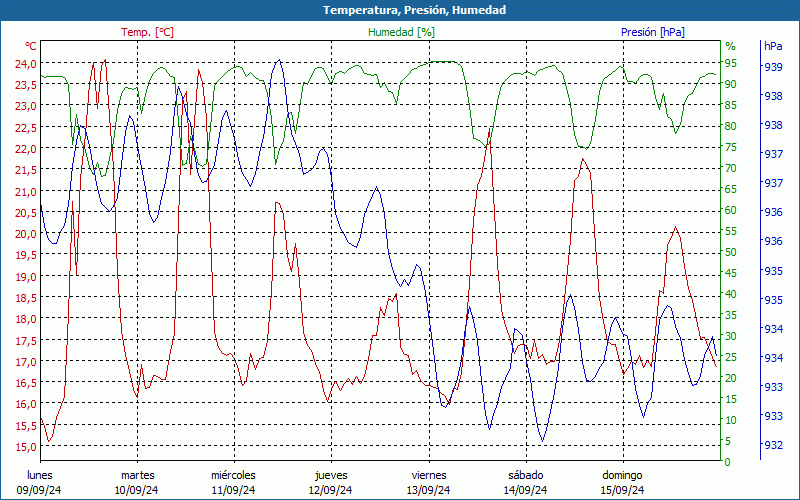Click the "%" unit atop humidity axis
This screenshot has width=800, height=500.
point(731,46)
